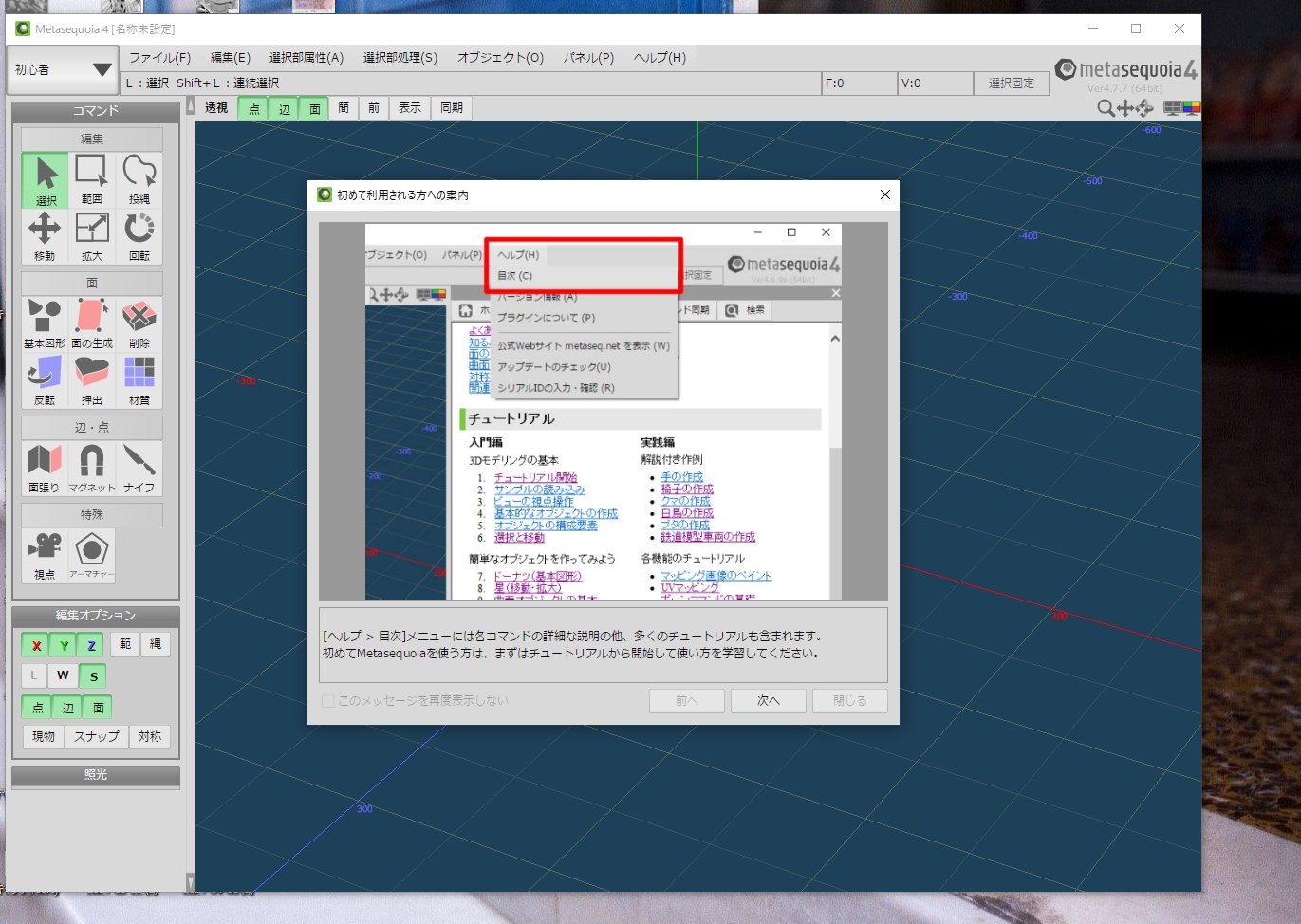Toggle the Y axis button
1301x924 pixels.
pos(64,645)
